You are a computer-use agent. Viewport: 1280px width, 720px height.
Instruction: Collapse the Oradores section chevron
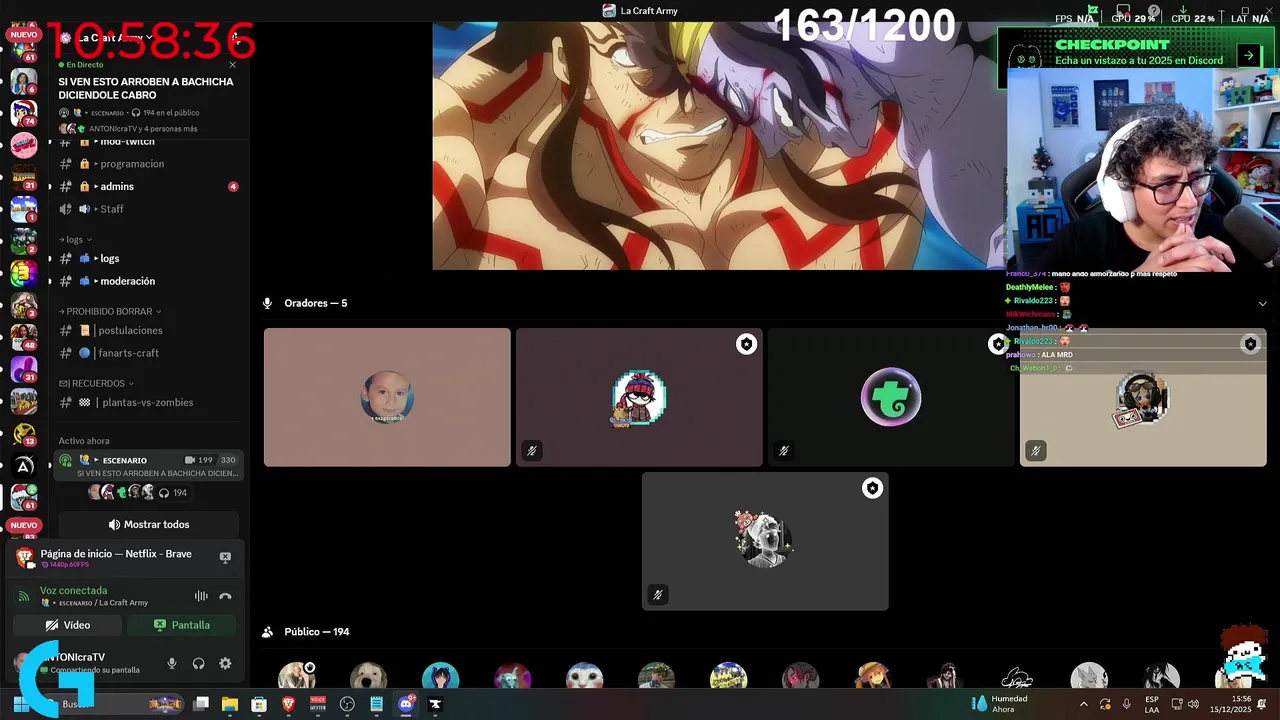coord(1262,303)
